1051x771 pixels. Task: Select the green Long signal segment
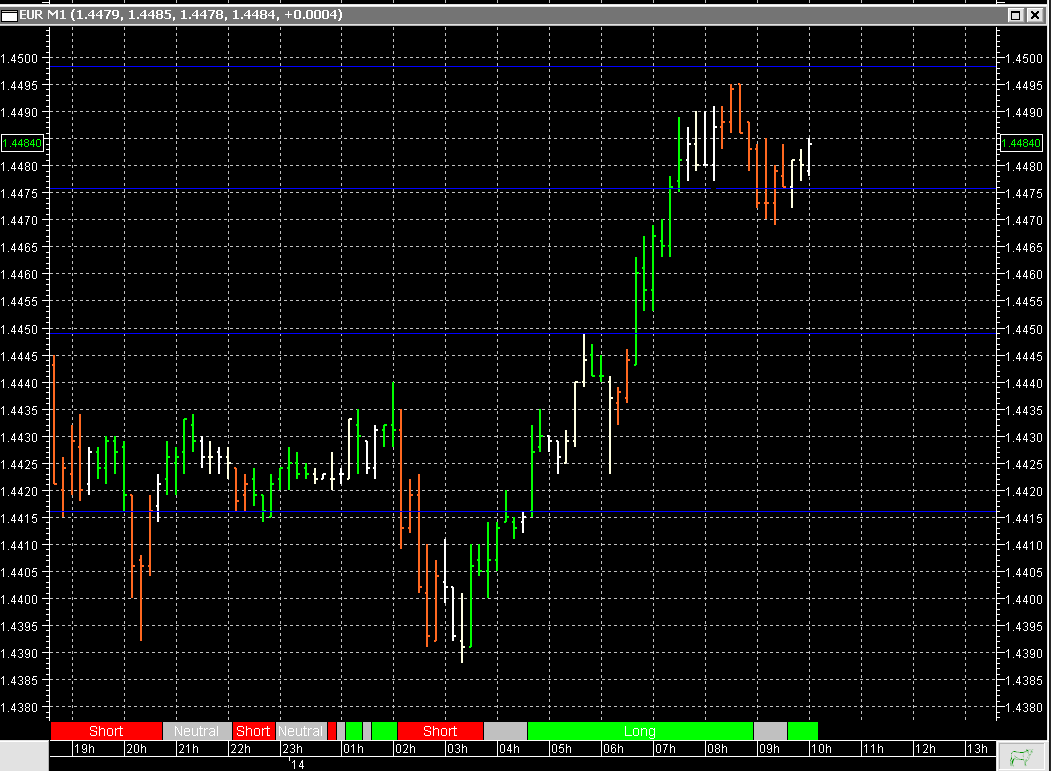point(640,731)
